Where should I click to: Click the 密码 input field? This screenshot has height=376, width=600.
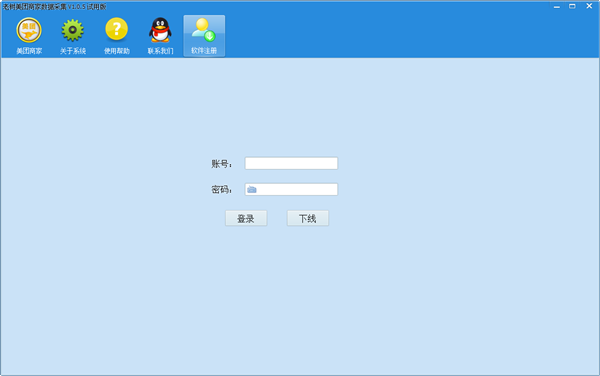pos(291,189)
